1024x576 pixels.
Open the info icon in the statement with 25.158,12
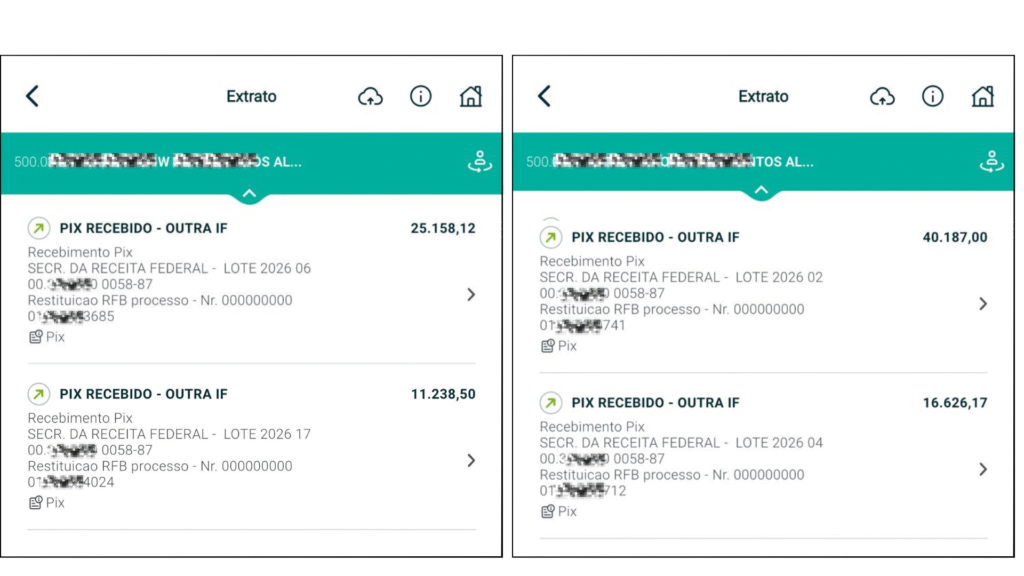click(421, 96)
